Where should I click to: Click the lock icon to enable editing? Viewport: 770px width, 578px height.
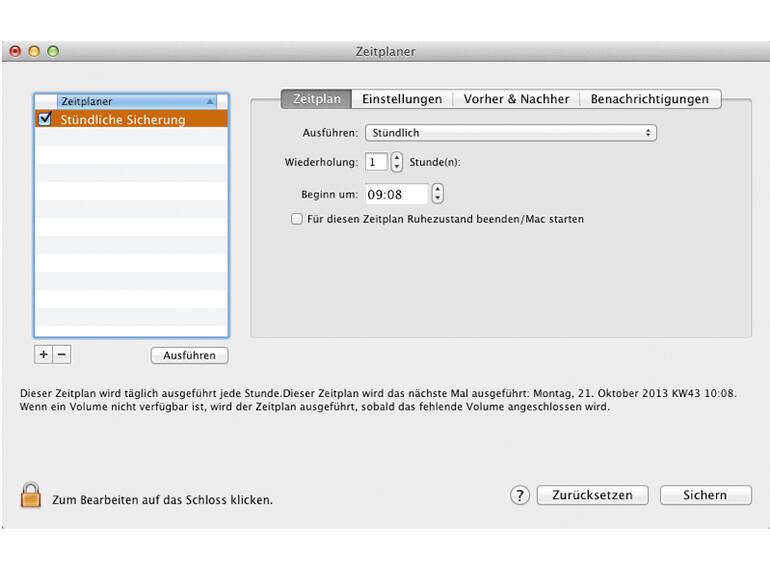(30, 495)
